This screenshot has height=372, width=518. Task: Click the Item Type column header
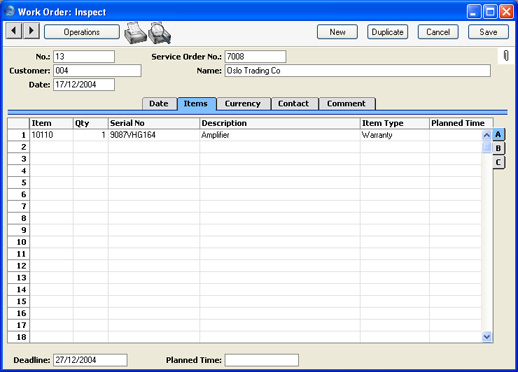pos(395,123)
